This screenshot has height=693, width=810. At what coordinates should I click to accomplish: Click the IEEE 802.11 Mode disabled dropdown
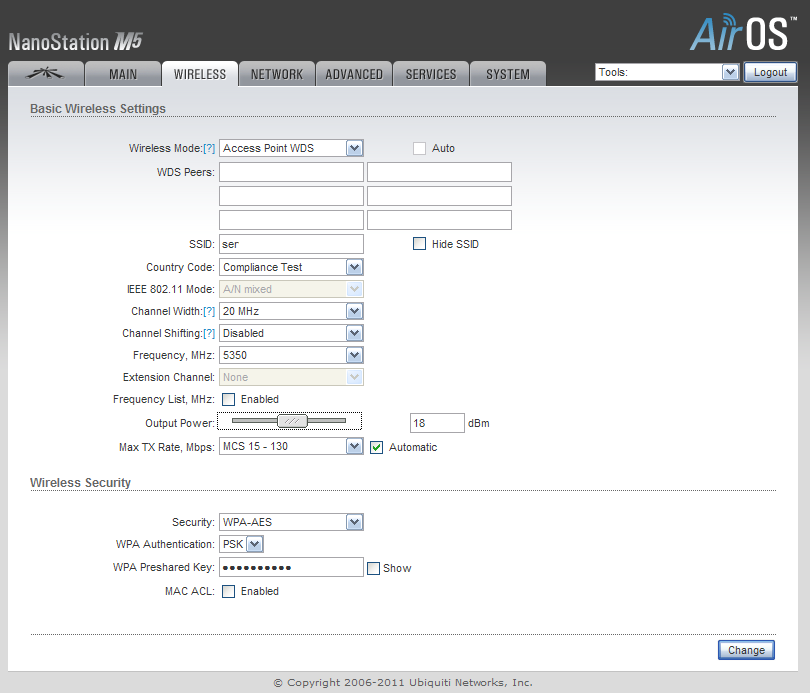(291, 289)
